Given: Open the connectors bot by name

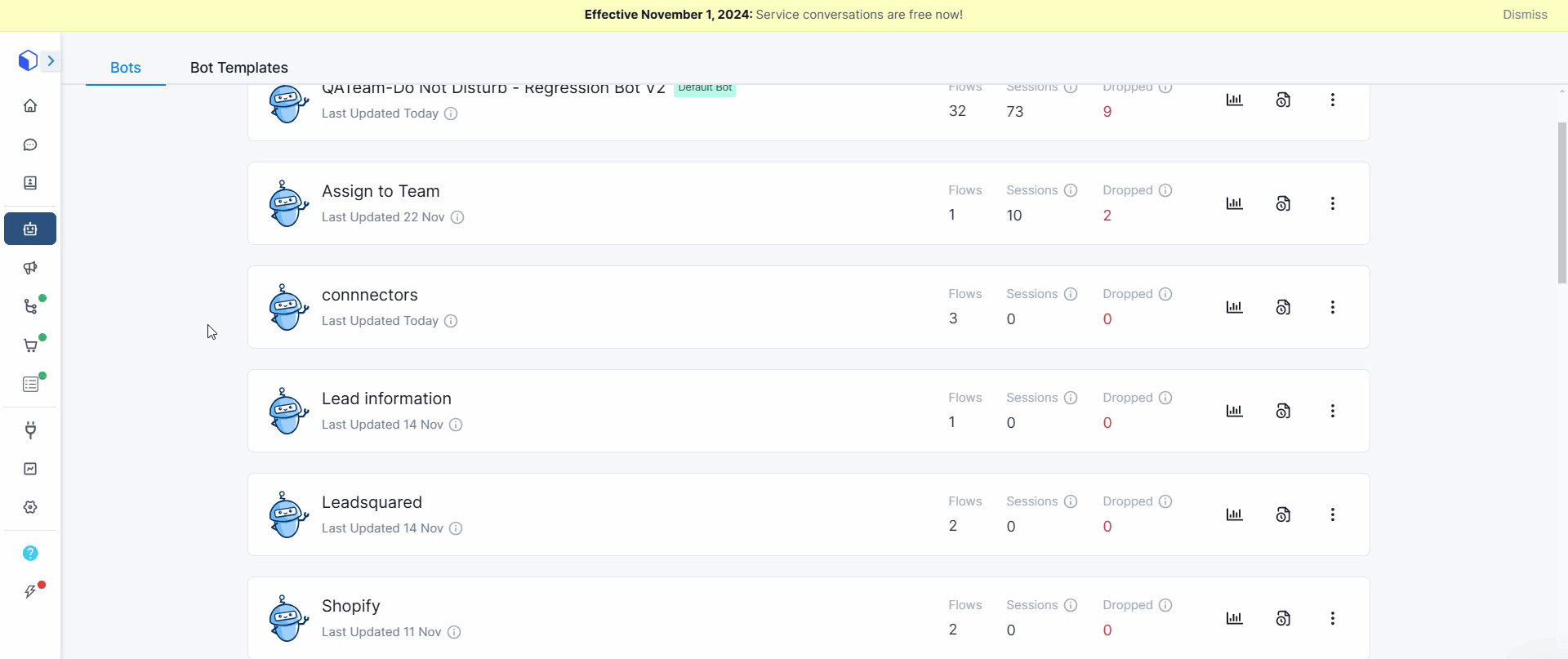Looking at the screenshot, I should [x=369, y=295].
